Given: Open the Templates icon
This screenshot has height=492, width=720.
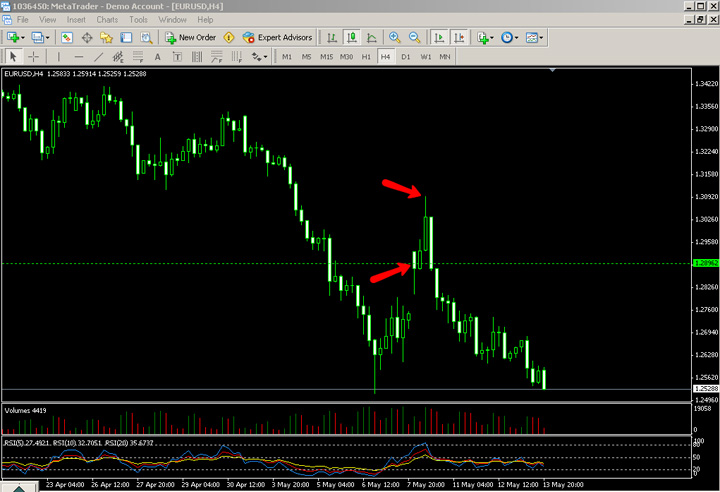Looking at the screenshot, I should tap(531, 37).
